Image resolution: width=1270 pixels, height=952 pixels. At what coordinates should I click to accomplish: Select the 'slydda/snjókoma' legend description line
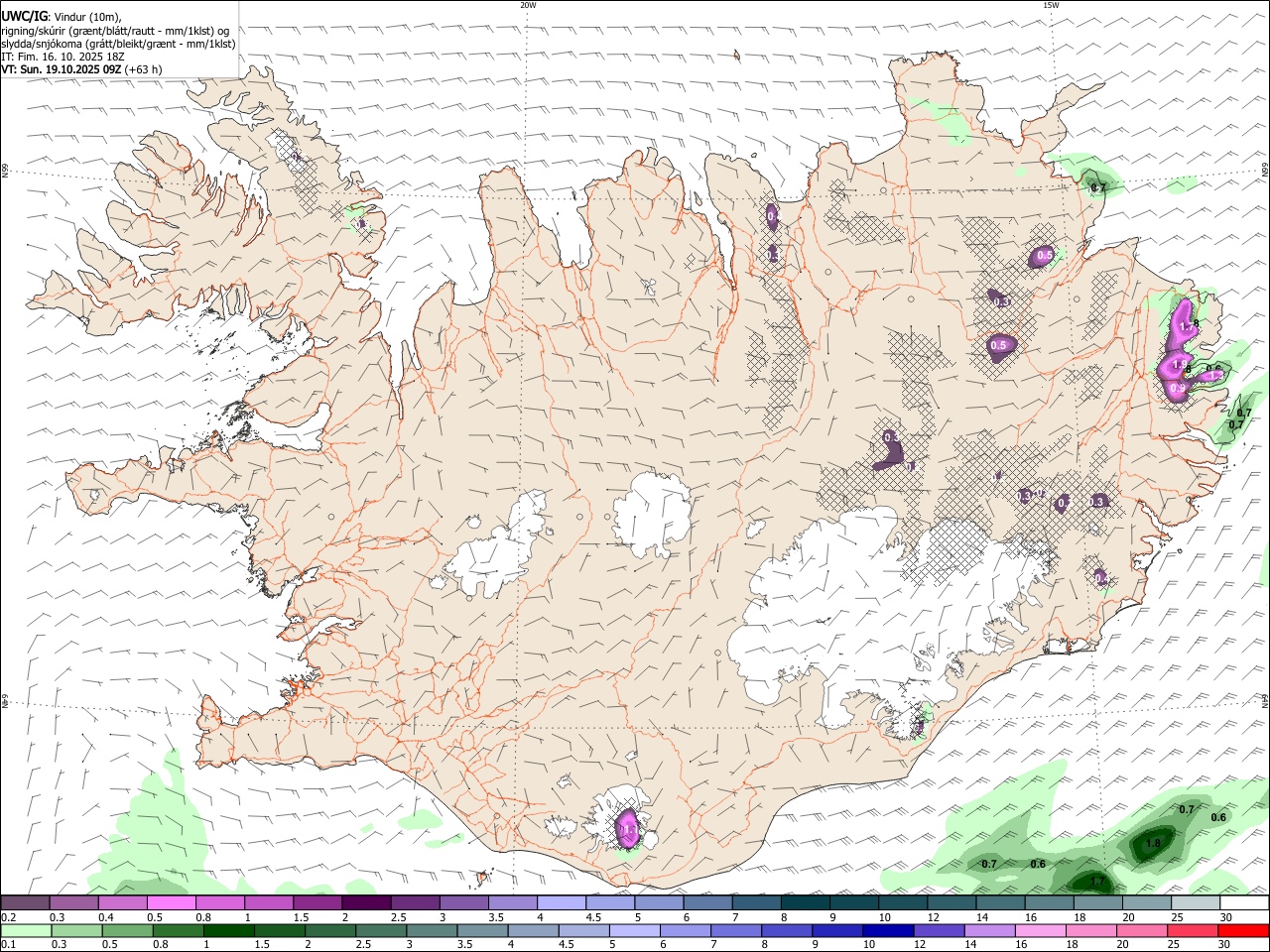tap(118, 44)
